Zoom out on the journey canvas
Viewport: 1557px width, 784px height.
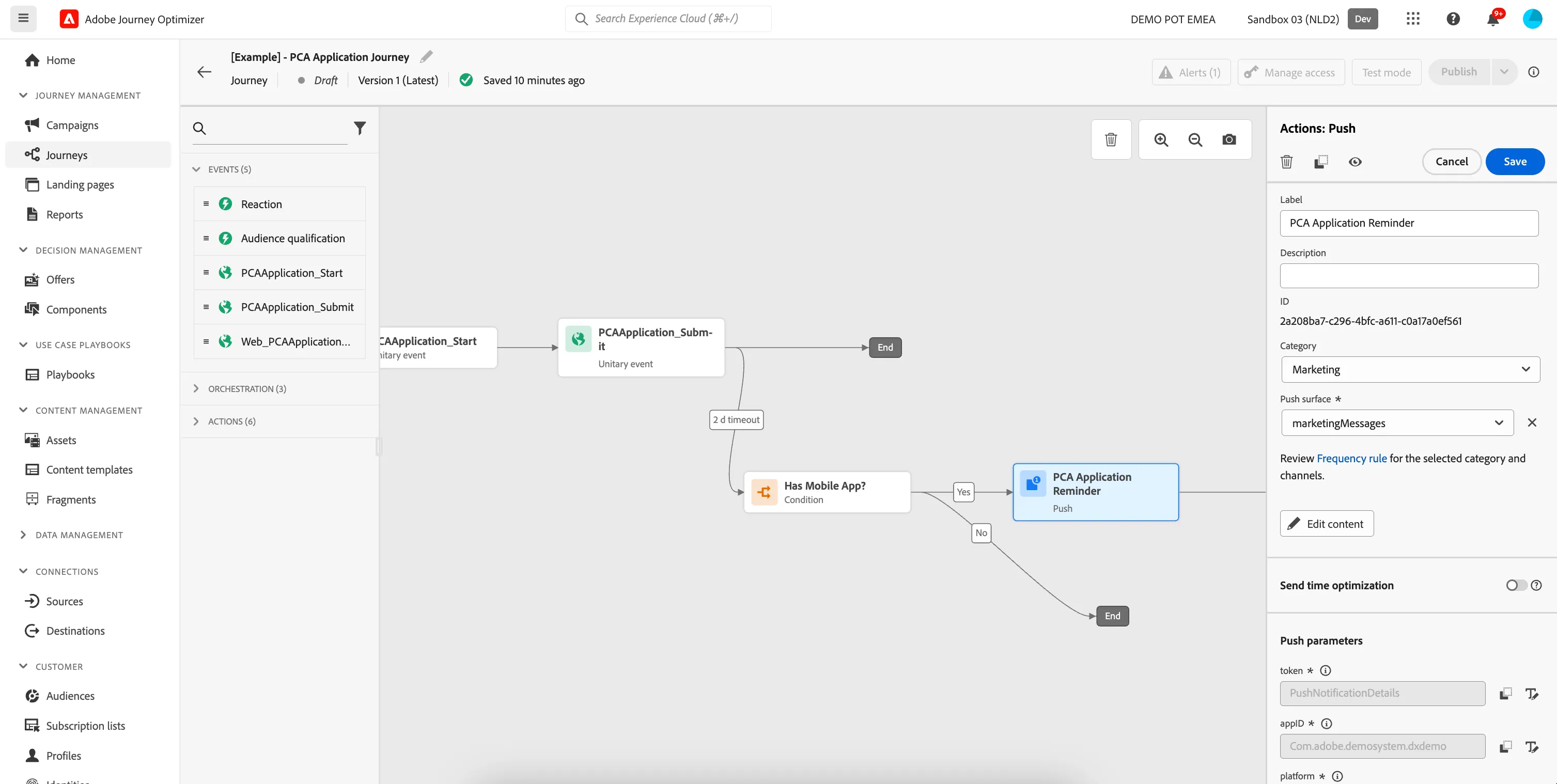tap(1195, 139)
